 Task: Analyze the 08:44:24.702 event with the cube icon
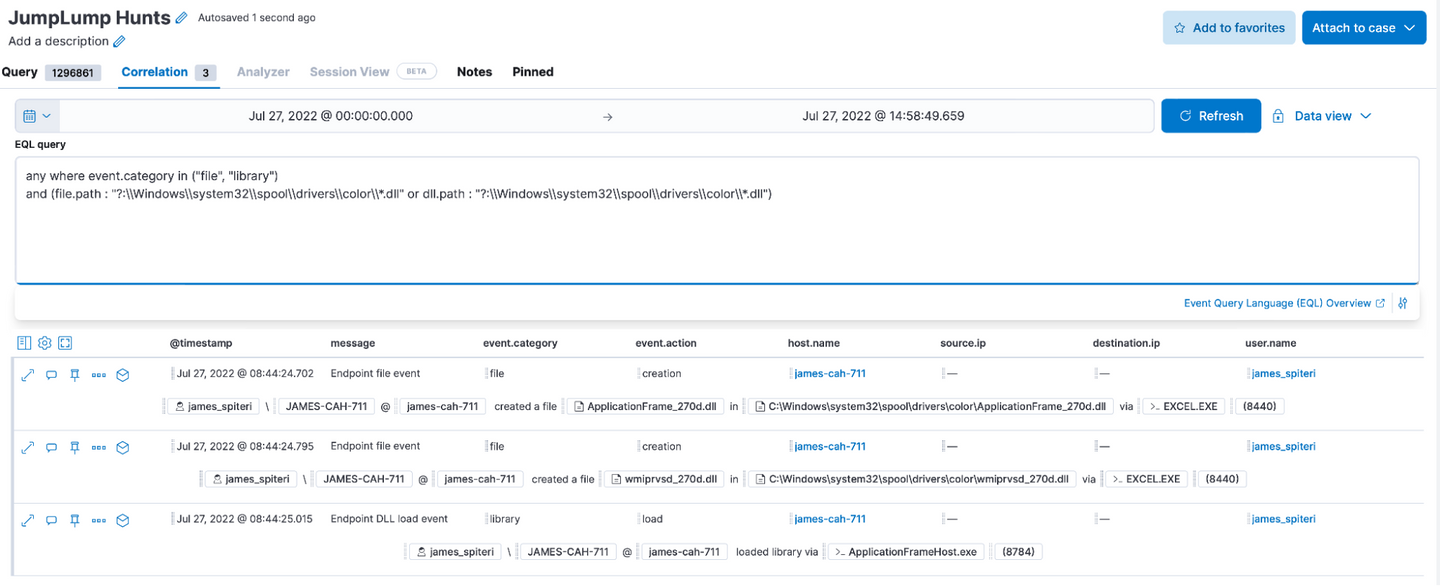coord(123,375)
